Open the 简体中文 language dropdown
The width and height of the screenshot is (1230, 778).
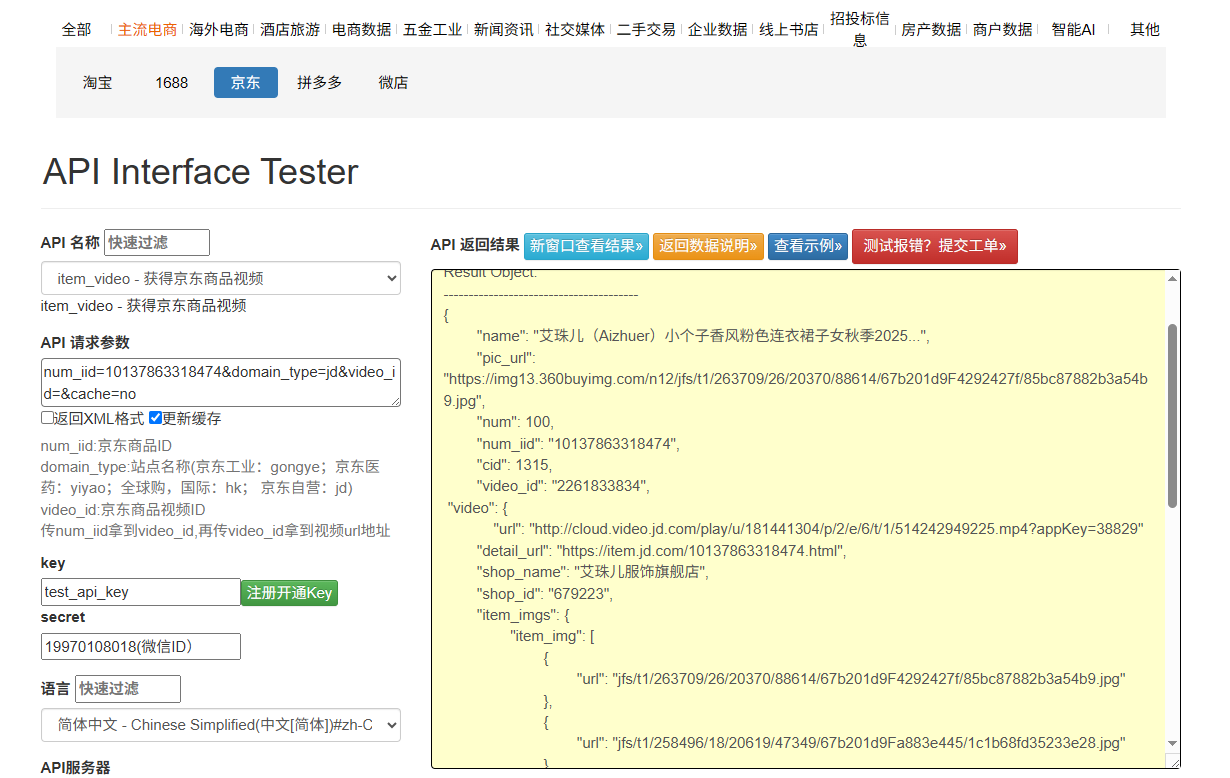tap(220, 725)
